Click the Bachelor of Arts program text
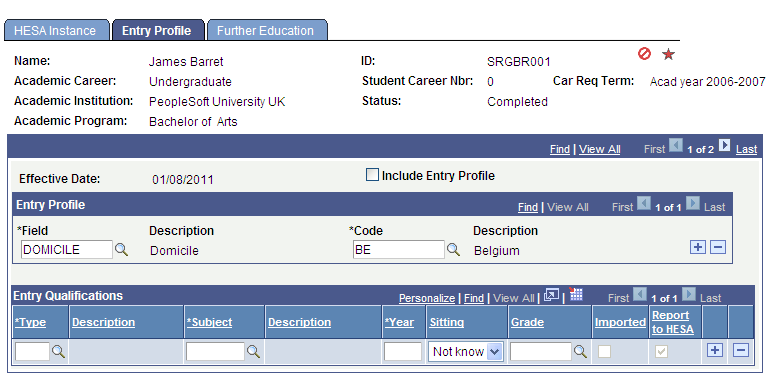Screen dimensions: 779x386 (x=193, y=122)
